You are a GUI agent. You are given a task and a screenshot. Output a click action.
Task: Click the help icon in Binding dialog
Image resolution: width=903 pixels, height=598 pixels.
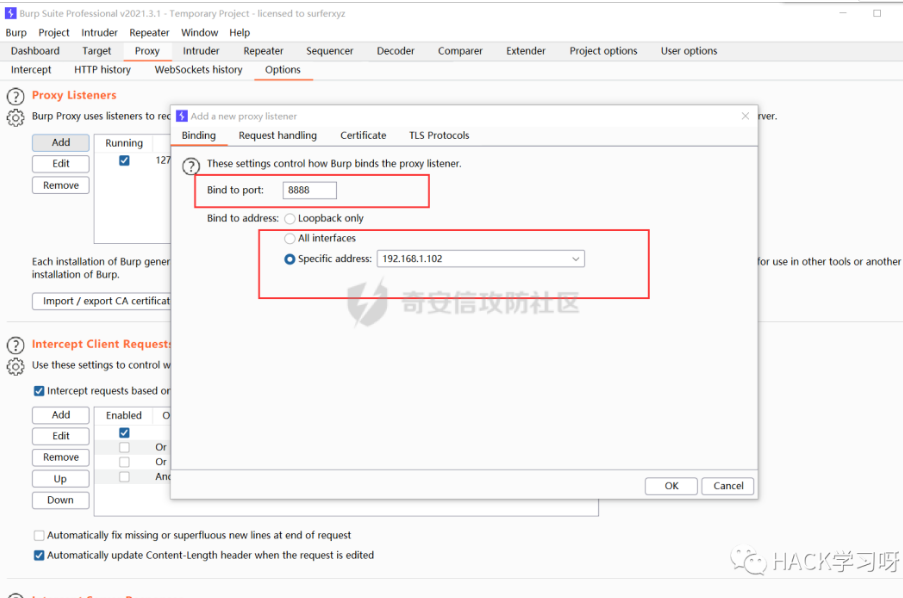tap(191, 166)
